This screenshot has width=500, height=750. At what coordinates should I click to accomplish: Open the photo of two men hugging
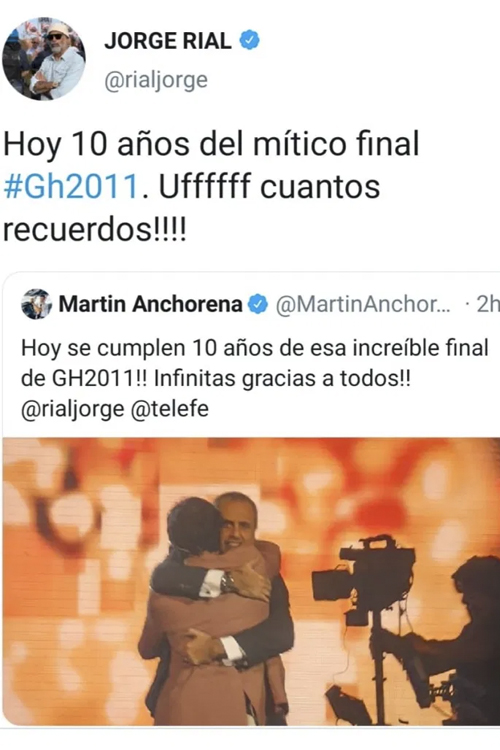pyautogui.click(x=251, y=581)
